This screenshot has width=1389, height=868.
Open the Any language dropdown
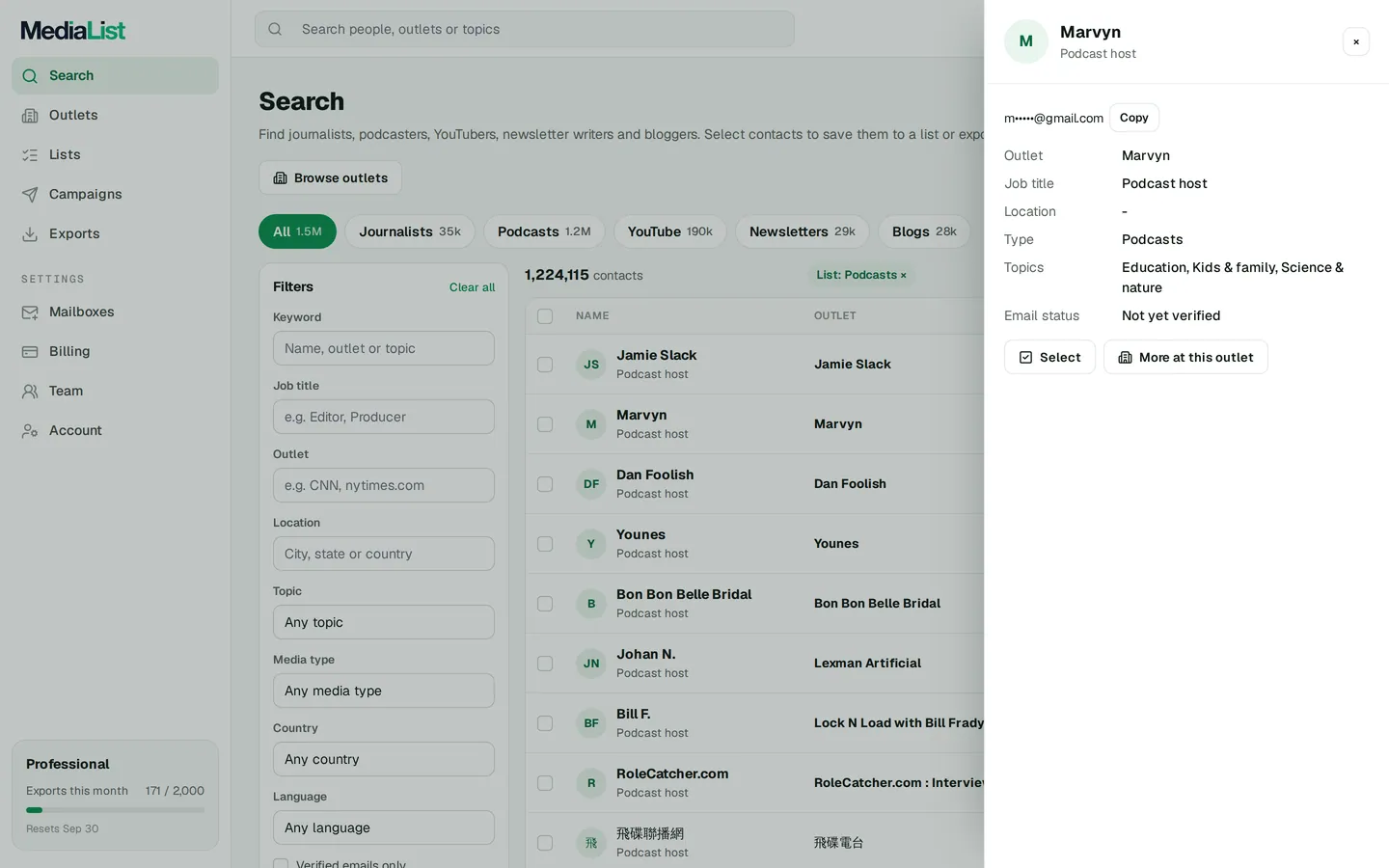click(384, 827)
